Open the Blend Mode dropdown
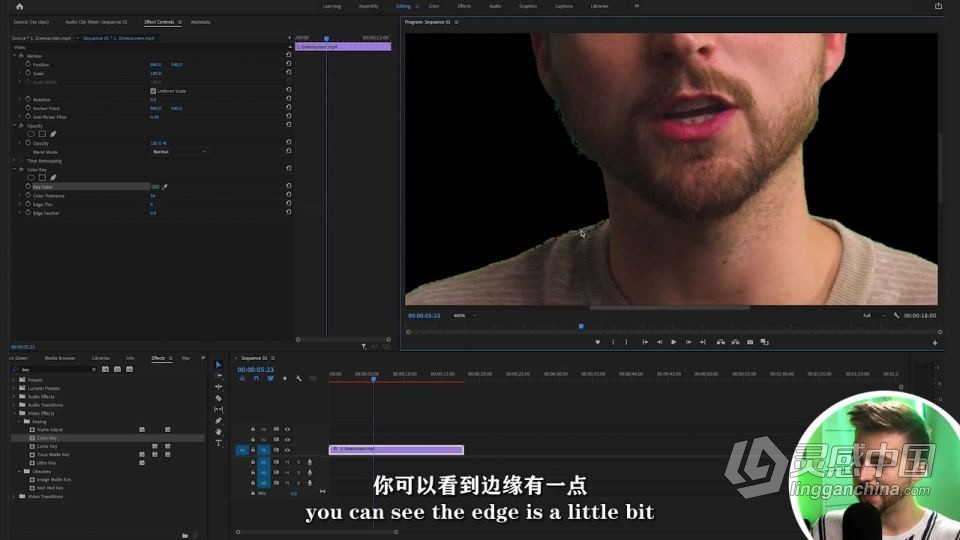This screenshot has height=540, width=960. (x=179, y=151)
